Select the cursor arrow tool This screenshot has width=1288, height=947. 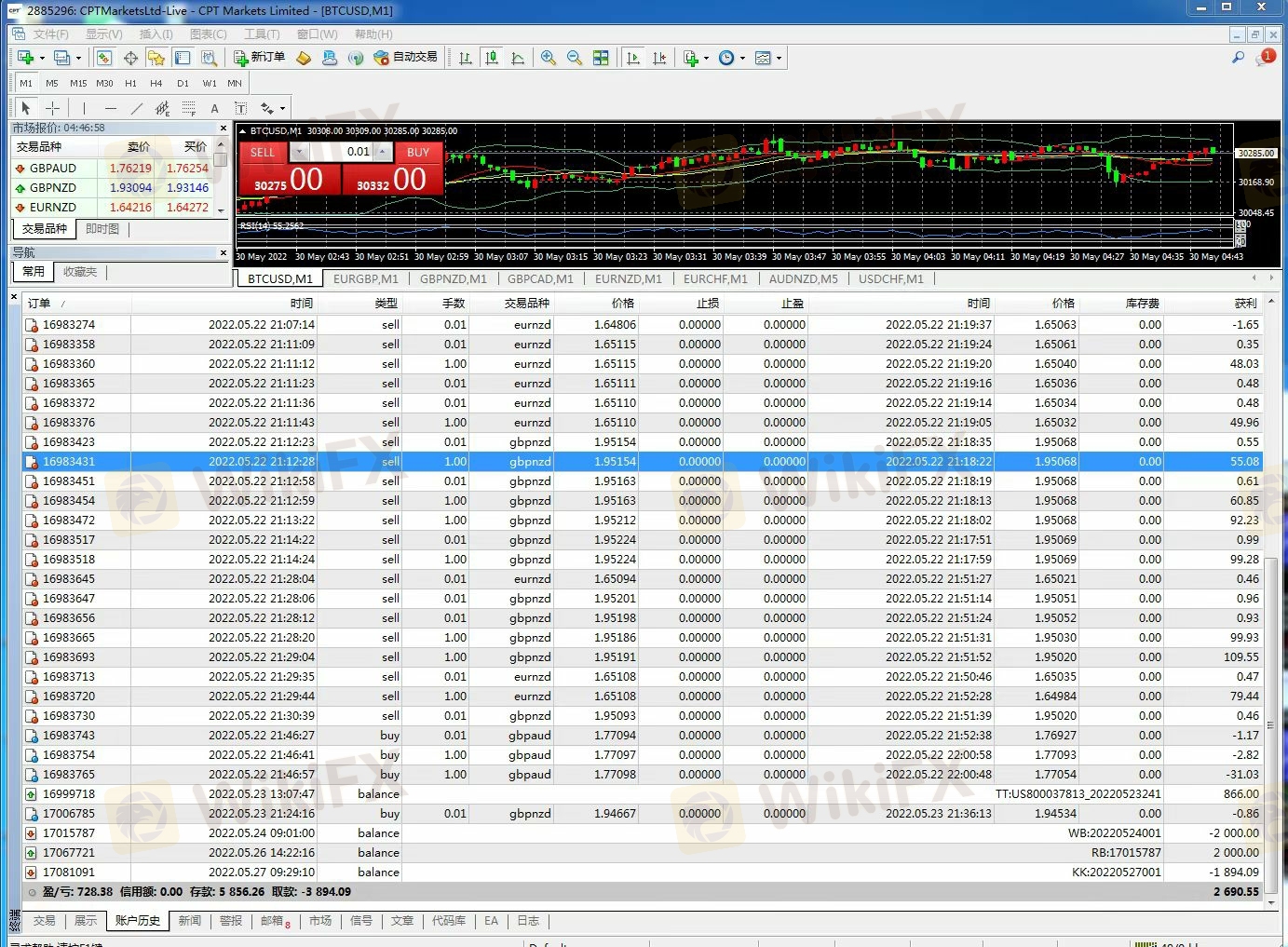[x=26, y=108]
